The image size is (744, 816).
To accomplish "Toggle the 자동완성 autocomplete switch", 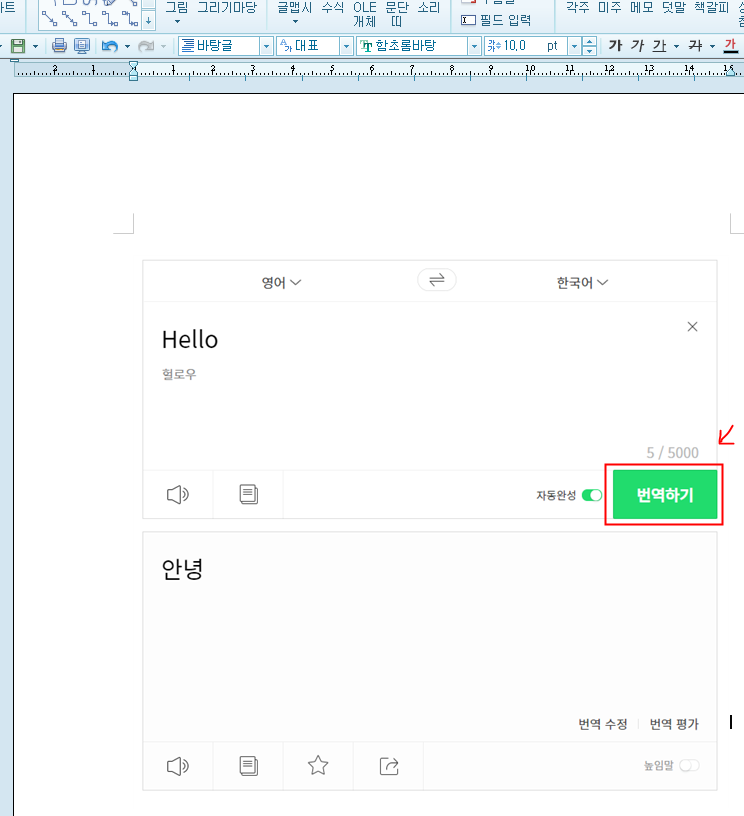I will point(592,495).
